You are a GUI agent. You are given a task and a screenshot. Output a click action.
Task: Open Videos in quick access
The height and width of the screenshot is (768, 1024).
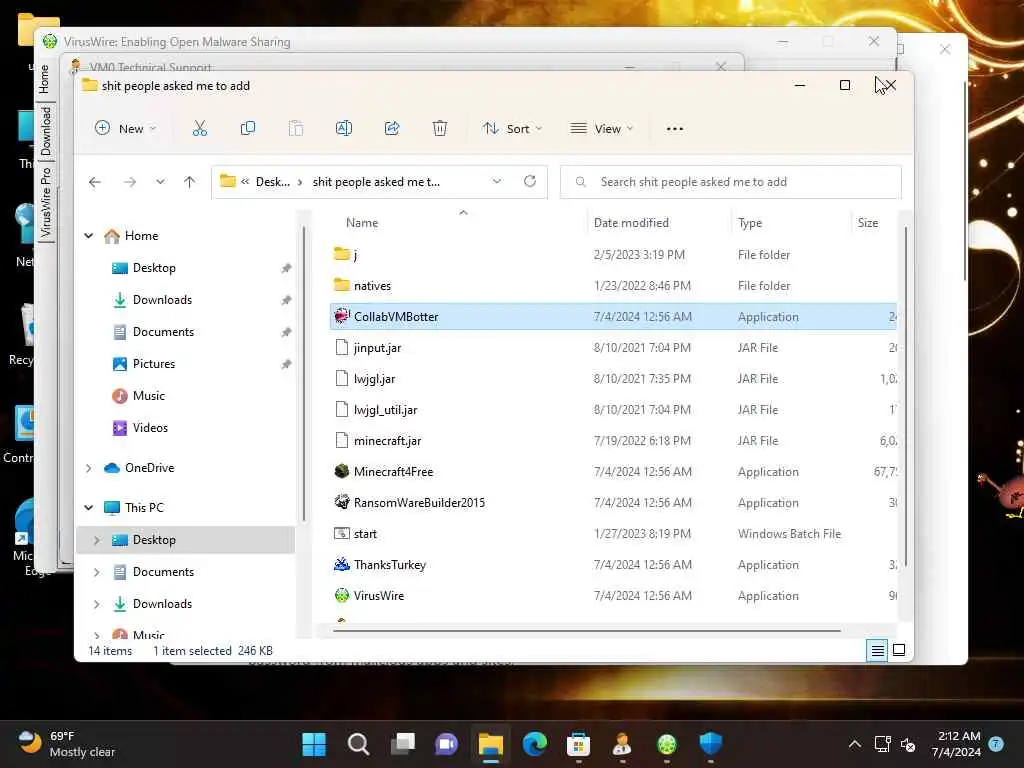pos(150,428)
